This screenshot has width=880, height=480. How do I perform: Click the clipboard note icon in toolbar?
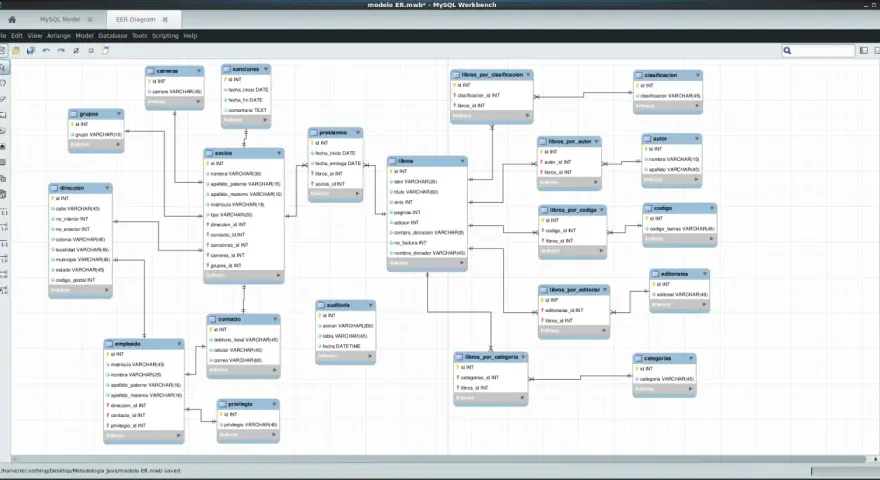[x=105, y=51]
